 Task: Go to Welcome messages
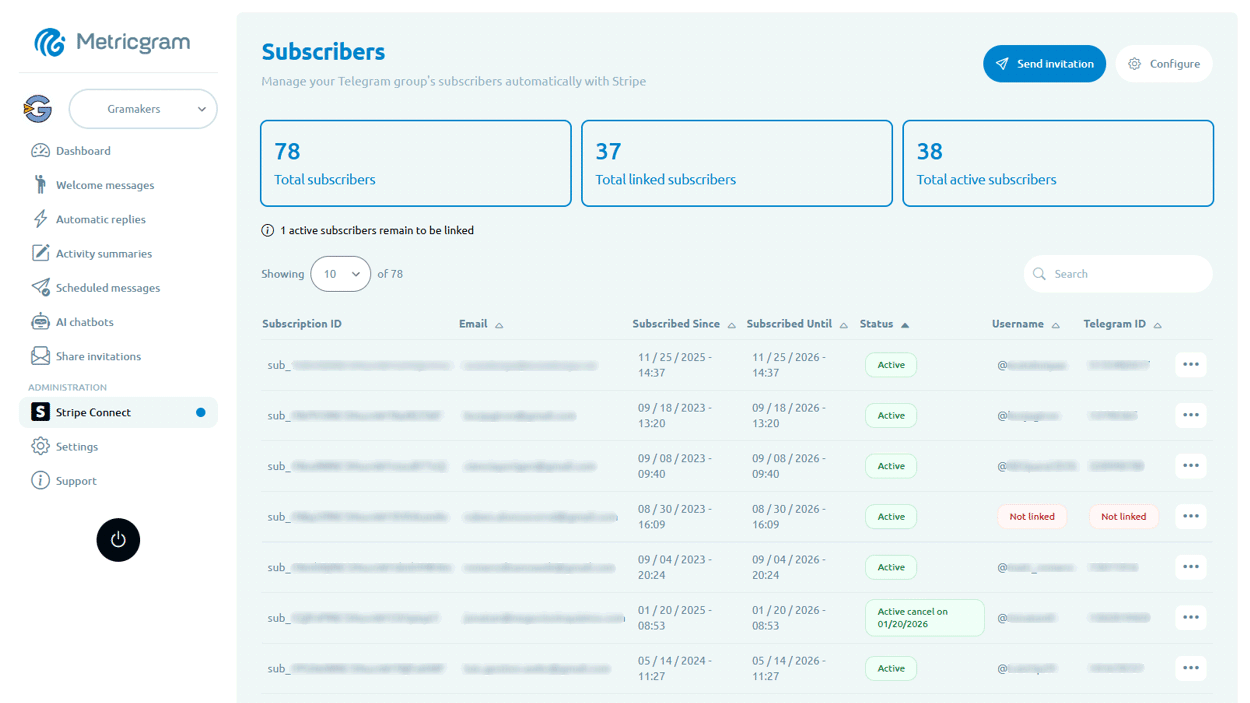(x=105, y=185)
